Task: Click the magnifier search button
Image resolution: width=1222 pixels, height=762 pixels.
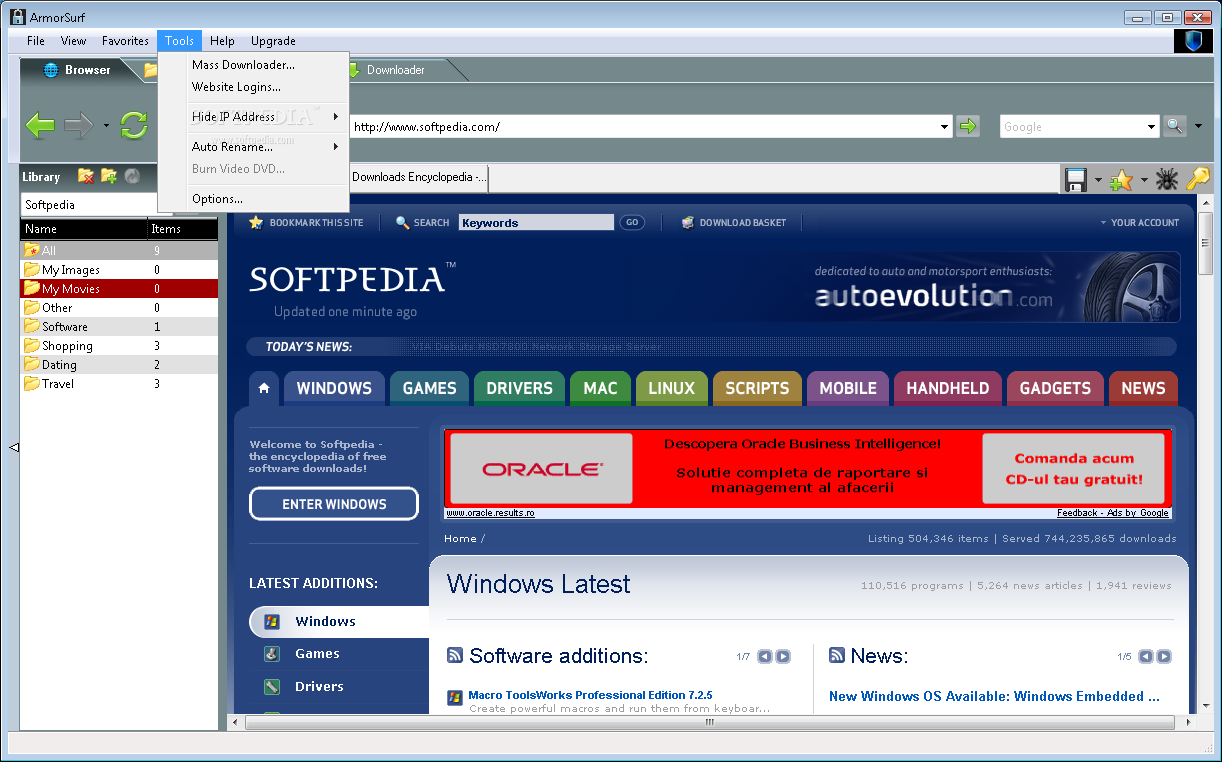Action: tap(1174, 126)
